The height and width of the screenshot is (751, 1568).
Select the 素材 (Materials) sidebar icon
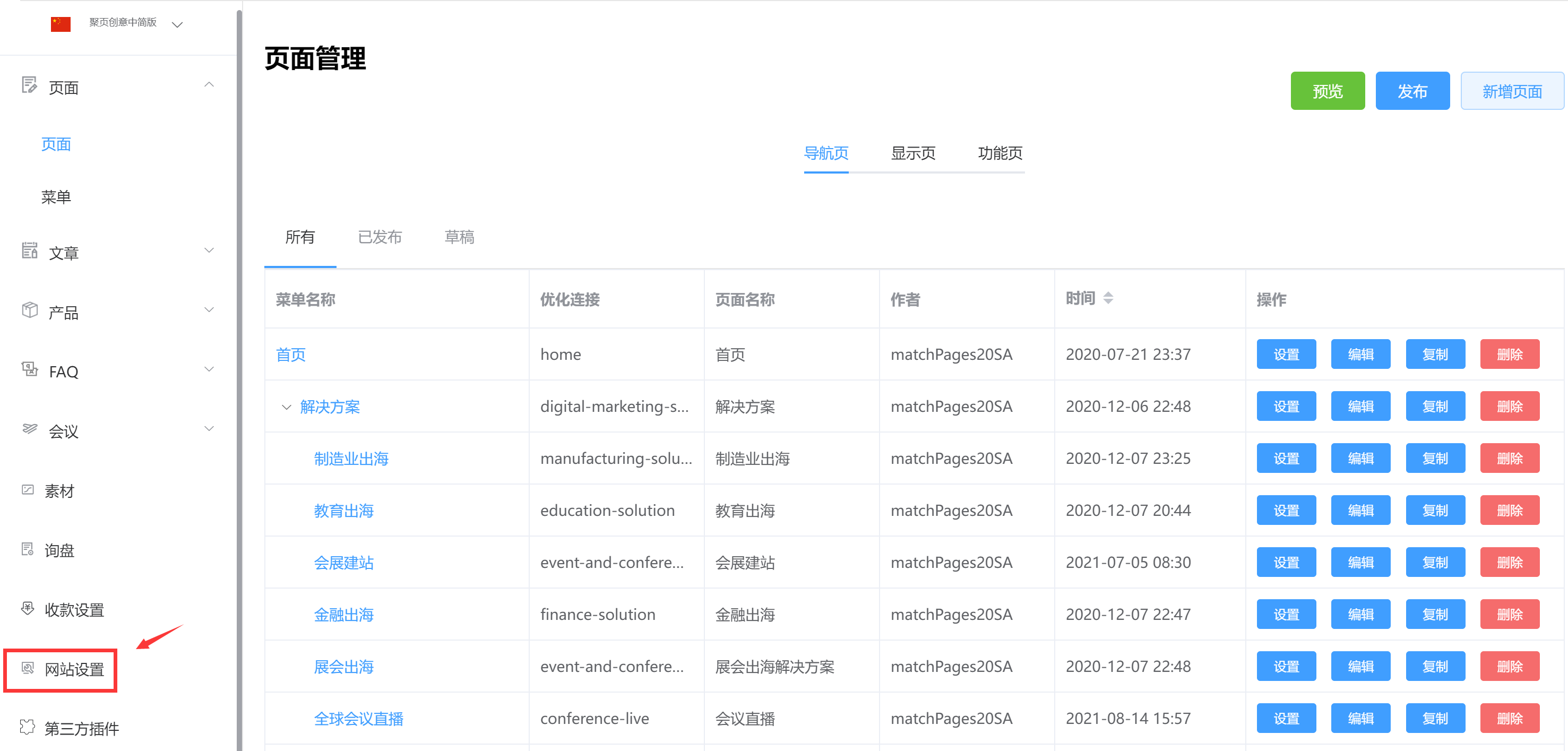point(29,490)
